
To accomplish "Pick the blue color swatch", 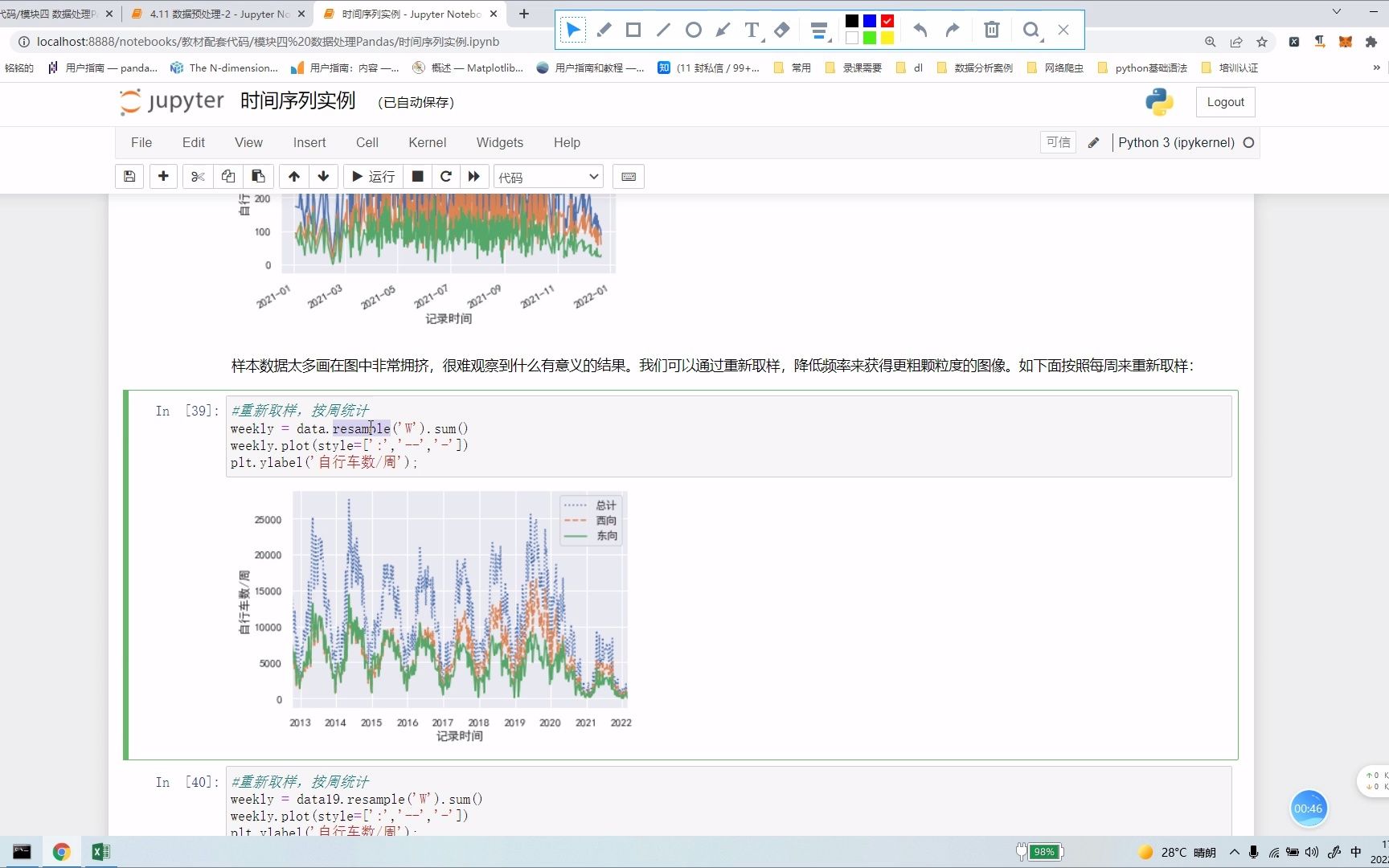I will pos(870,21).
